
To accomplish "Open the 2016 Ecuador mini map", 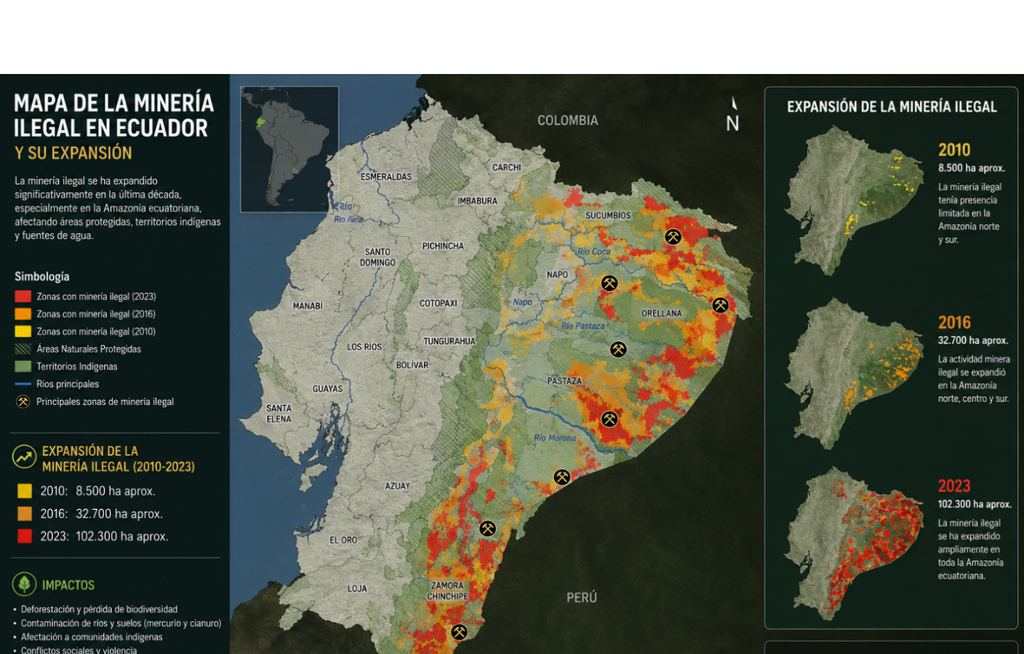I will [x=853, y=373].
